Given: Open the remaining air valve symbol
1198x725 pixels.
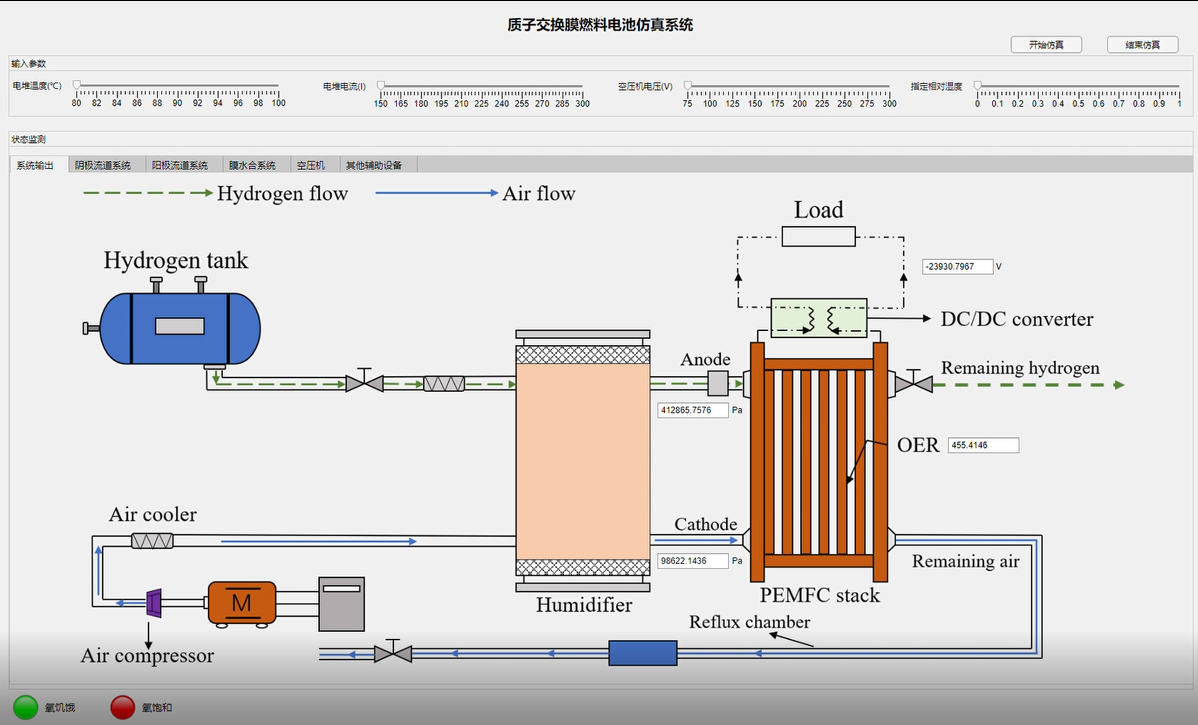Looking at the screenshot, I should pyautogui.click(x=392, y=652).
